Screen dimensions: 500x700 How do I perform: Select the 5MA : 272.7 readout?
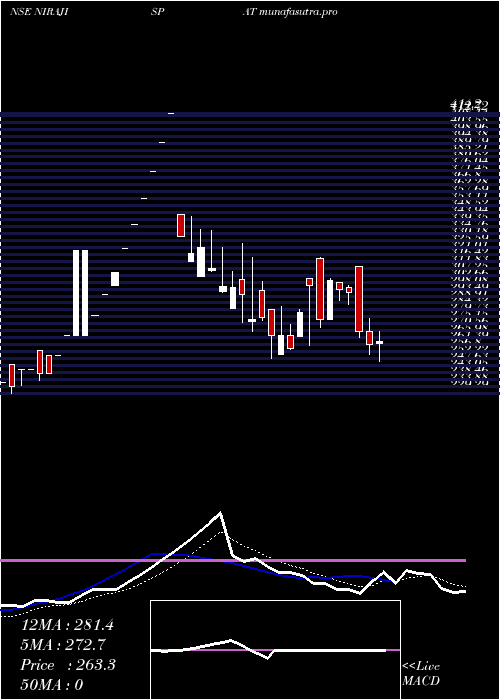point(62,645)
